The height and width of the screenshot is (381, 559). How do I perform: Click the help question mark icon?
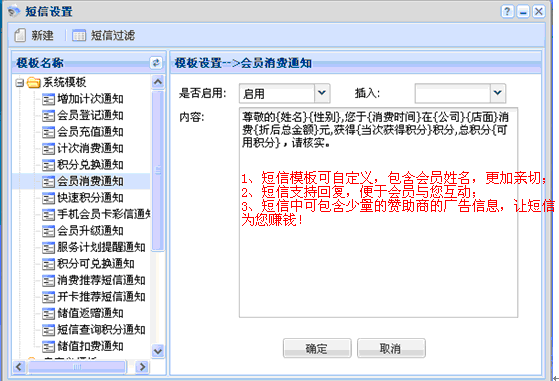point(507,11)
